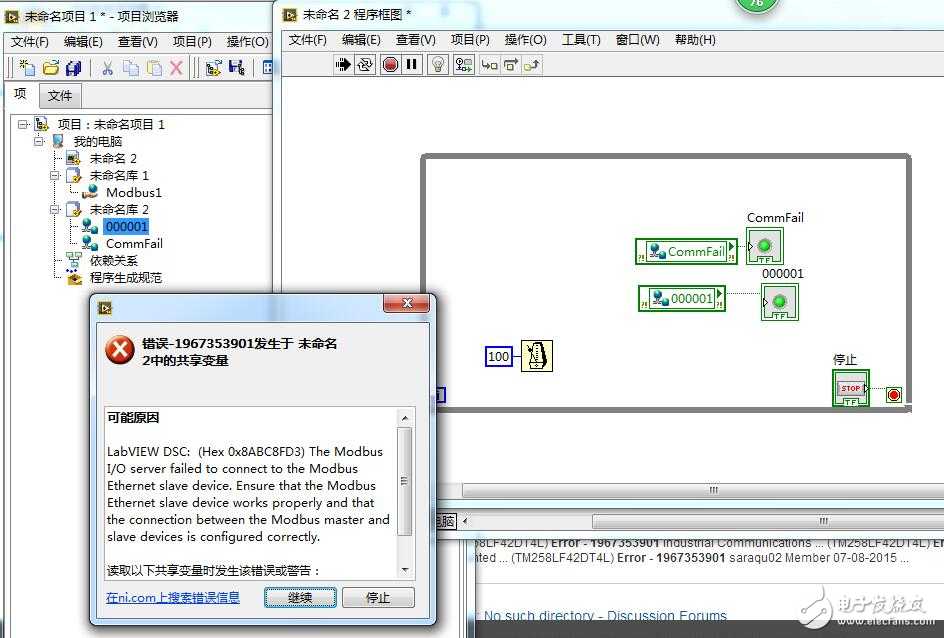This screenshot has width=944, height=638.
Task: Click Copy icon in project toolbar
Action: coord(131,68)
